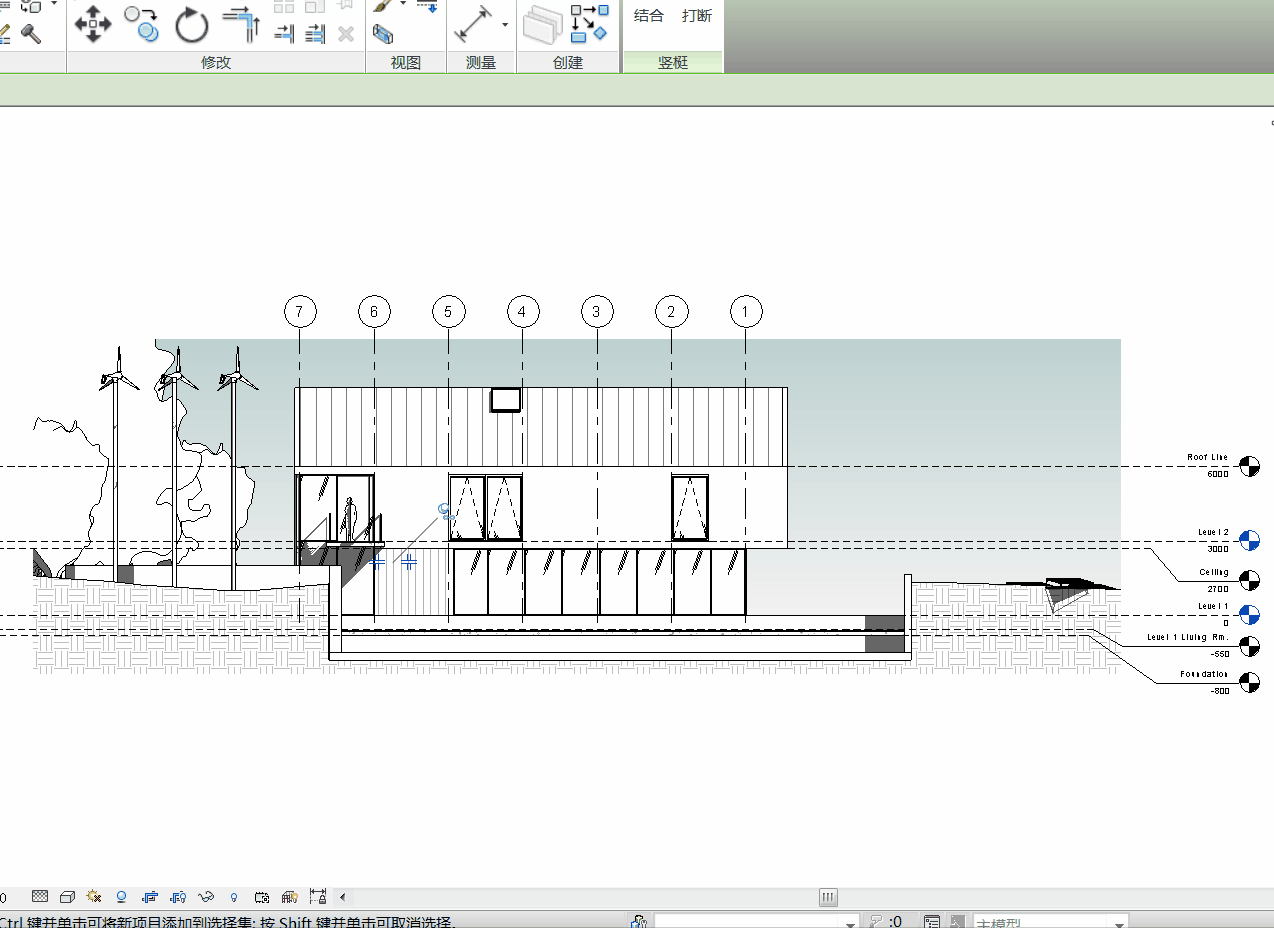Toggle Reveal Hidden Elements lightbulb

(233, 897)
